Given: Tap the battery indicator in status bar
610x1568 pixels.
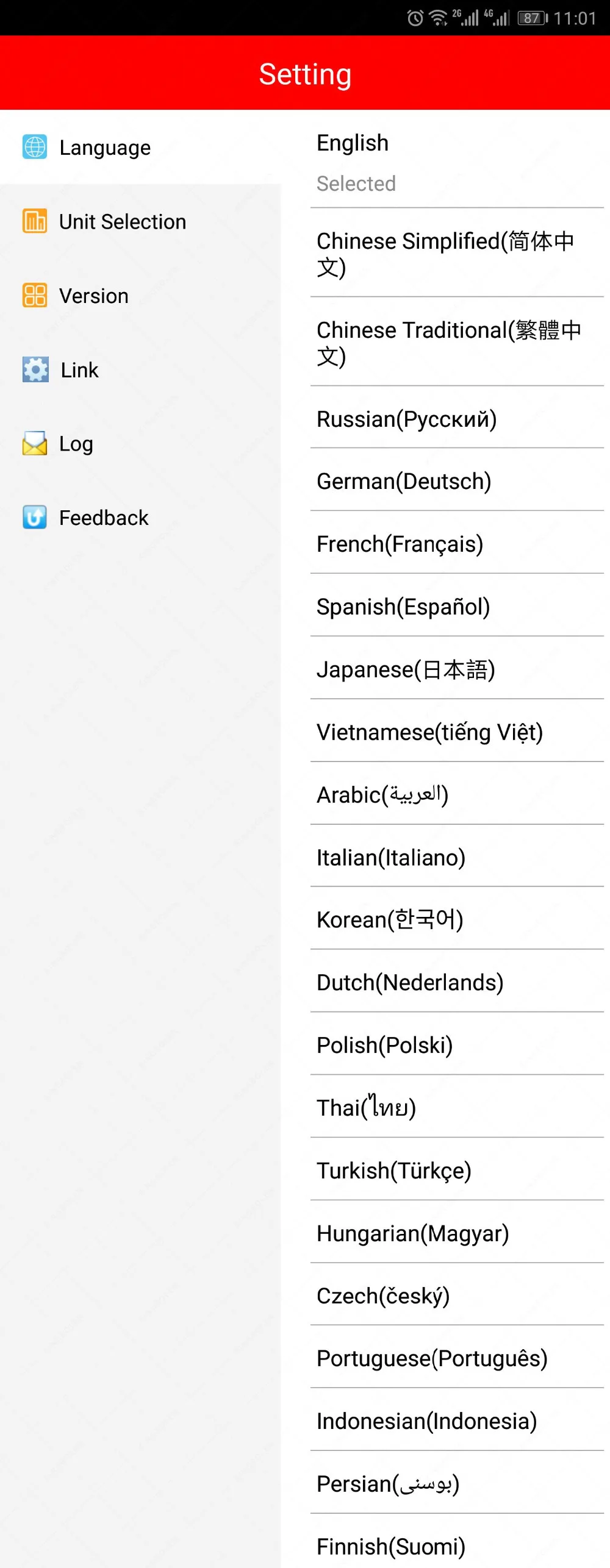Looking at the screenshot, I should coord(533,18).
